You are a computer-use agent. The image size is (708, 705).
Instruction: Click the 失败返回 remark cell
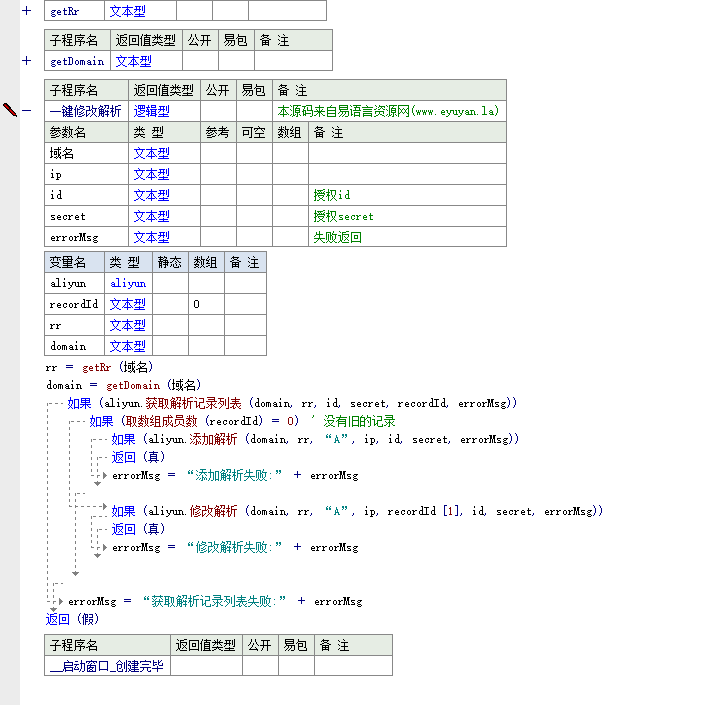(407, 237)
